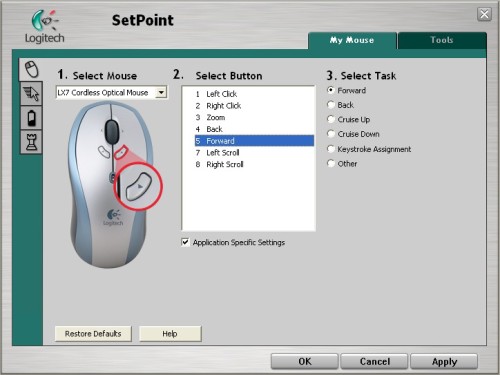This screenshot has height=375, width=500.
Task: Expand the LX7 Cordless Optical Mouse dropdown
Action: tap(161, 92)
